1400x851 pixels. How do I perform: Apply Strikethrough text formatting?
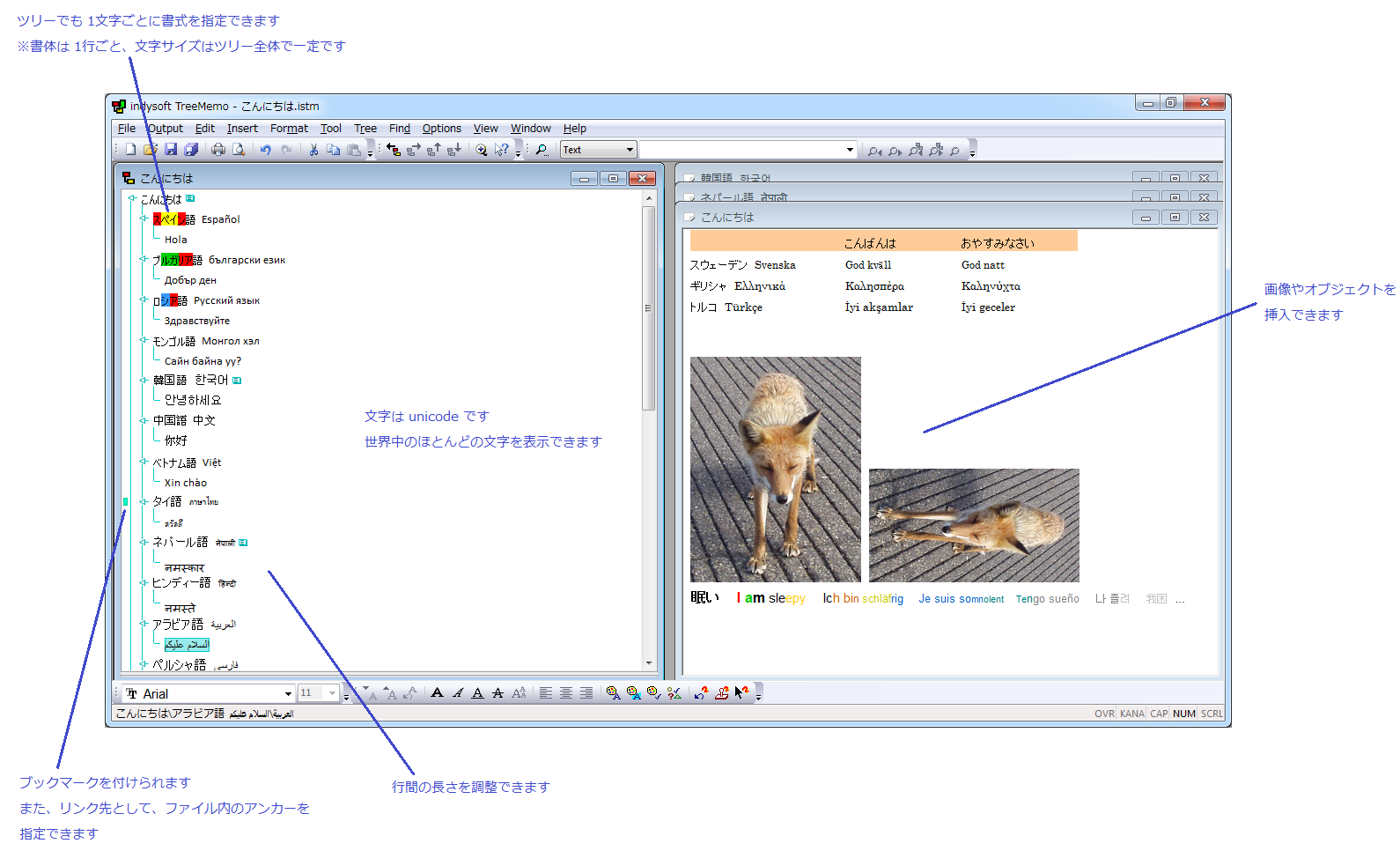click(498, 693)
